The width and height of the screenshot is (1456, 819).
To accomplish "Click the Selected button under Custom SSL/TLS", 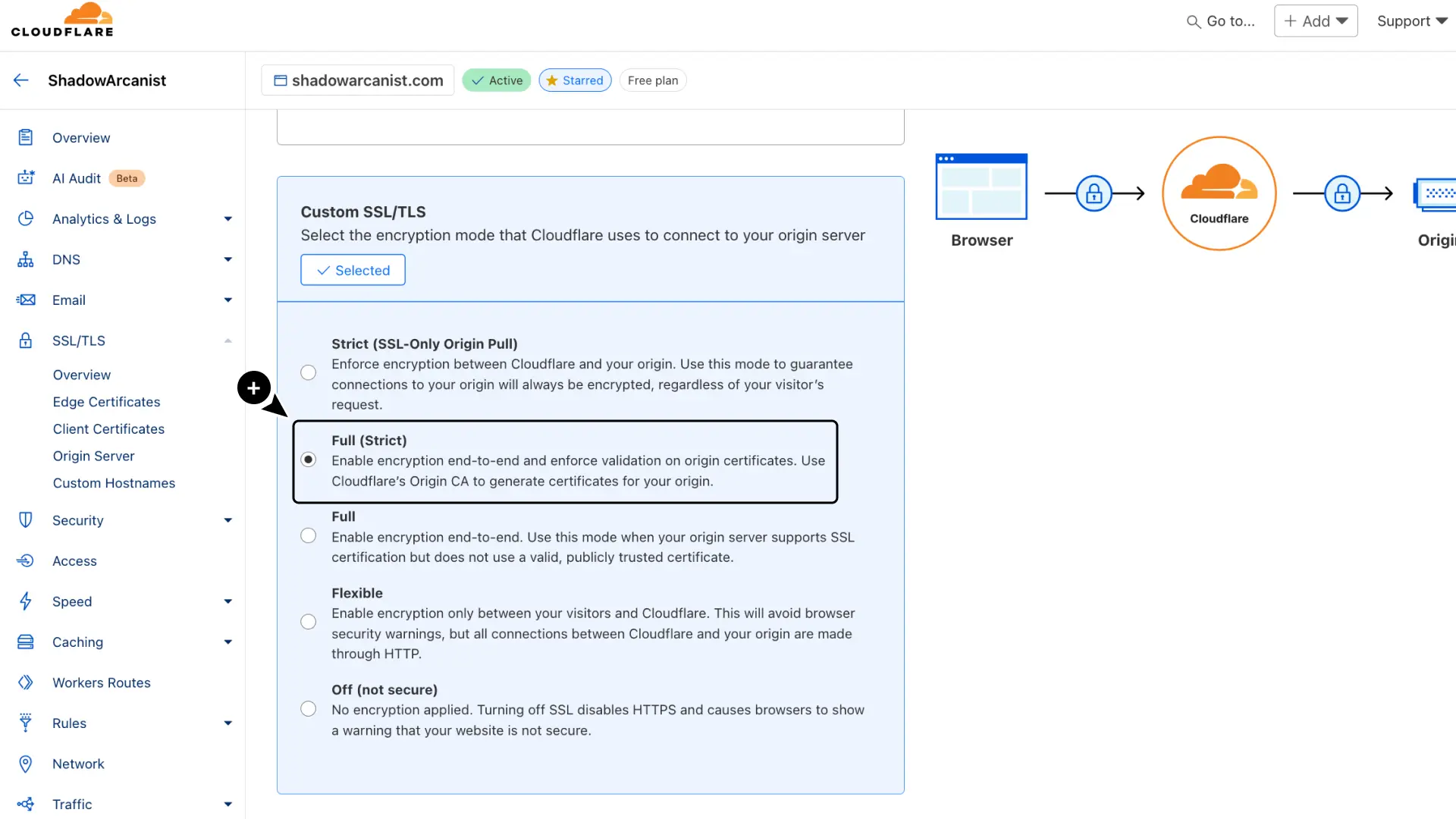I will tap(353, 270).
